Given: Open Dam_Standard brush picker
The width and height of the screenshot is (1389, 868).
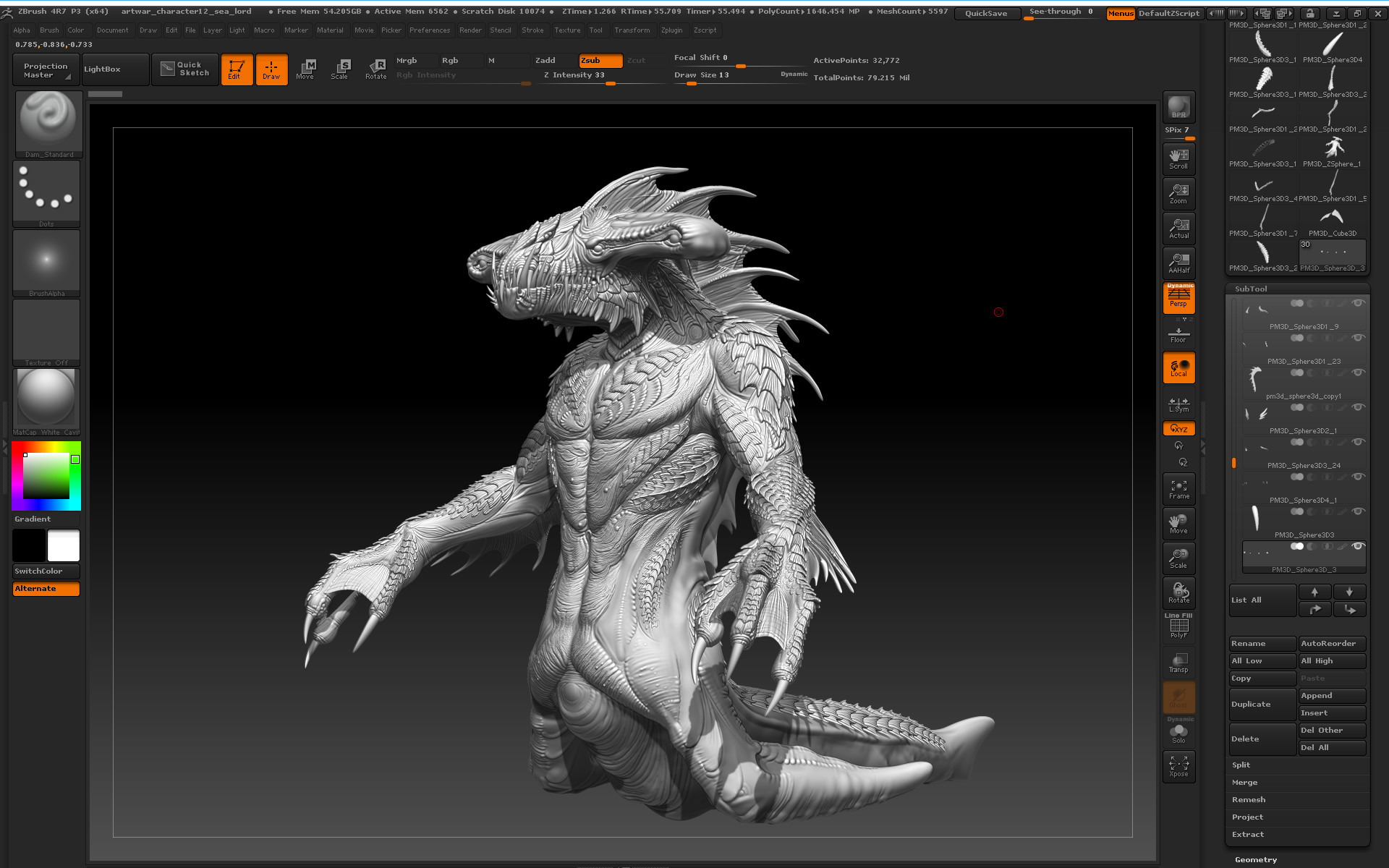Looking at the screenshot, I should coord(48,124).
